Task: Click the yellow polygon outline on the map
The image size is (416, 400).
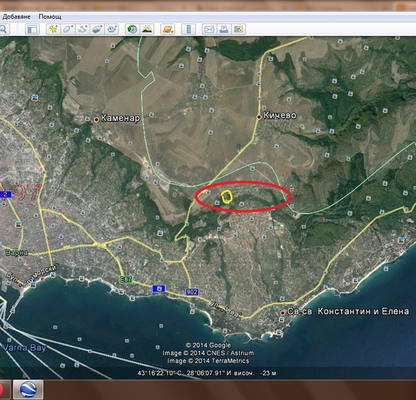Action: click(x=227, y=197)
